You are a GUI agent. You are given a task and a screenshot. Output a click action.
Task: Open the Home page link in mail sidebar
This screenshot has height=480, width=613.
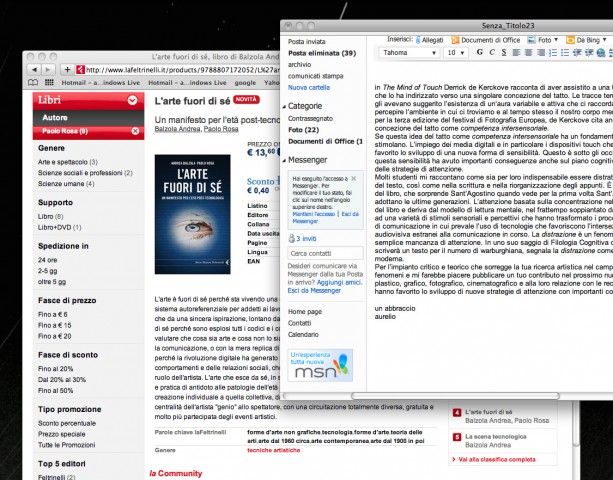coord(305,312)
